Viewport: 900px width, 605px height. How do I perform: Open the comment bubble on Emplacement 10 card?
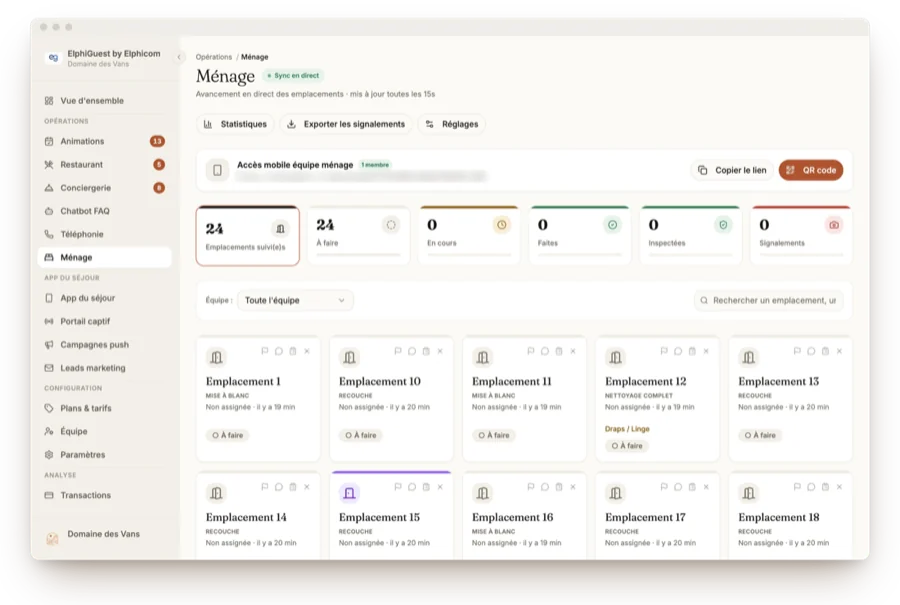click(412, 351)
